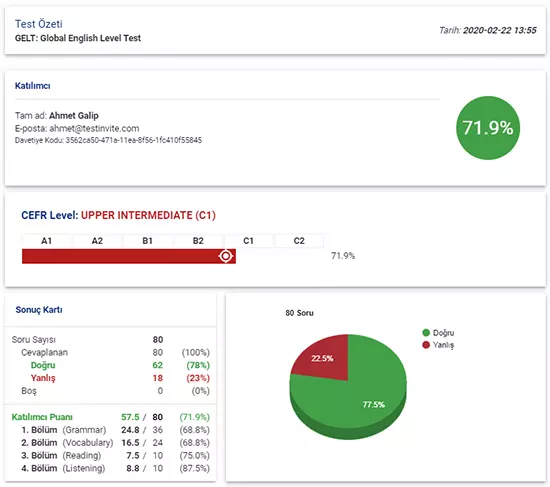Click the Test Özeti heading
This screenshot has height=487, width=550.
pos(39,24)
